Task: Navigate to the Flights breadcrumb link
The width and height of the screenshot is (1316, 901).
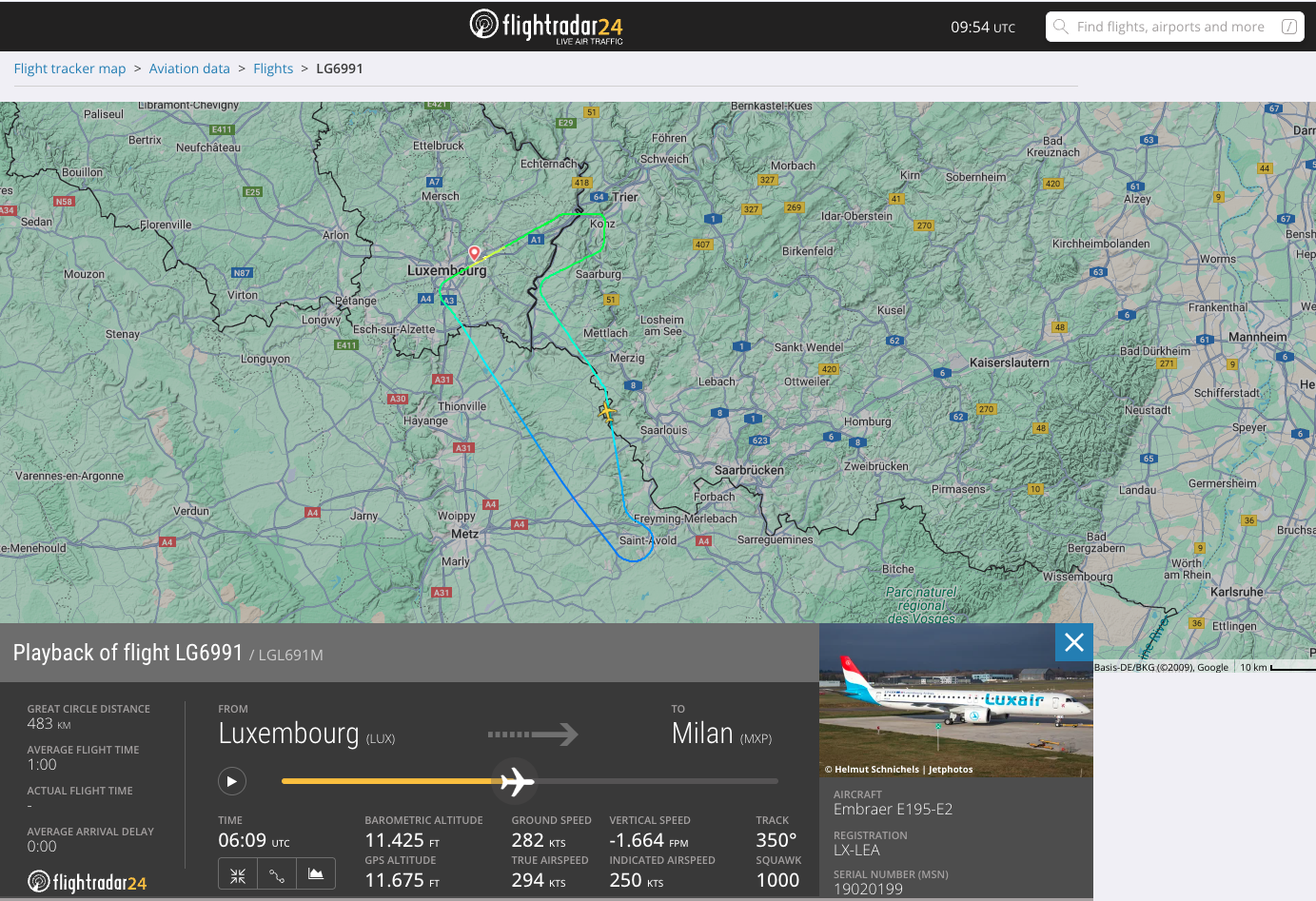Action: pyautogui.click(x=273, y=69)
